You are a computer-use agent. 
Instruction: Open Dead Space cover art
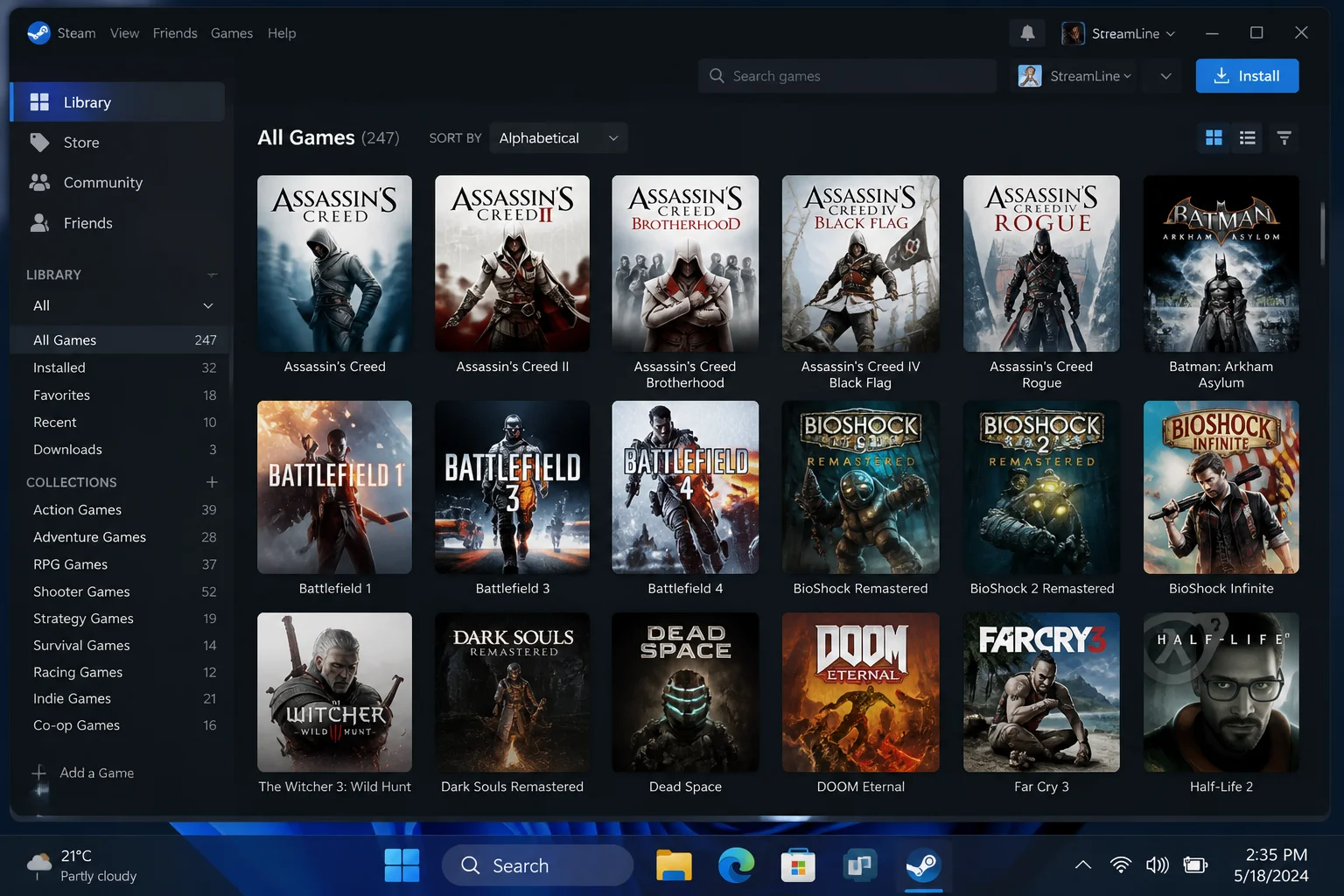point(685,692)
